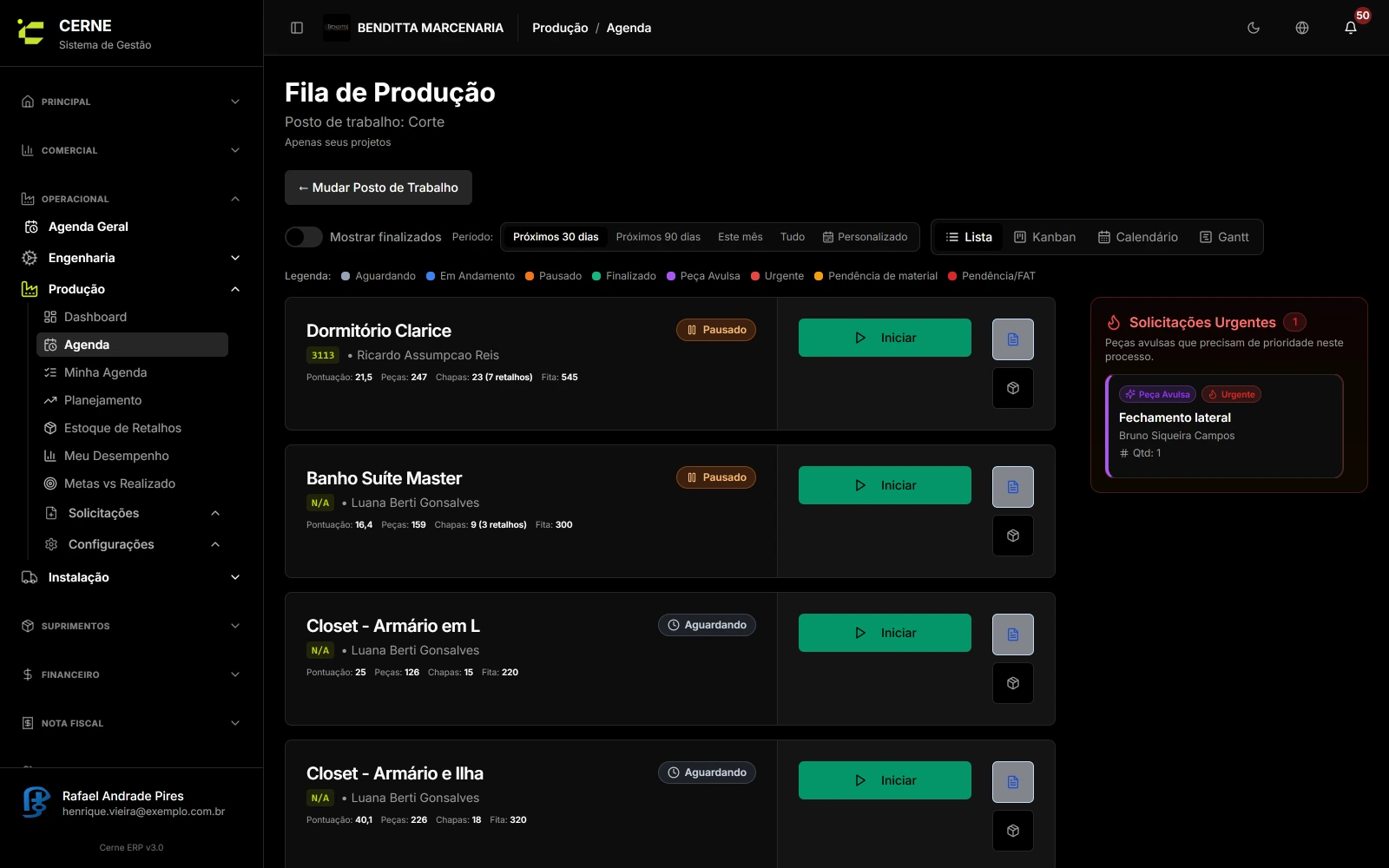Click the Estoque de Retalhos box icon

[50, 428]
